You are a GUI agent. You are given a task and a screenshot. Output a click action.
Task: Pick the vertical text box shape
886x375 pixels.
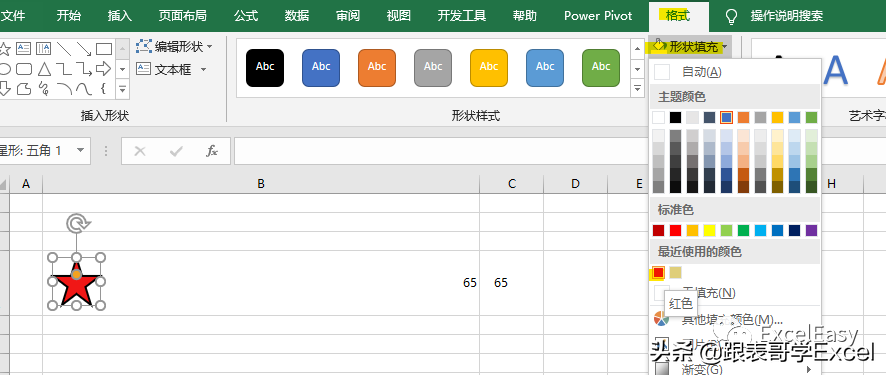[x=44, y=49]
